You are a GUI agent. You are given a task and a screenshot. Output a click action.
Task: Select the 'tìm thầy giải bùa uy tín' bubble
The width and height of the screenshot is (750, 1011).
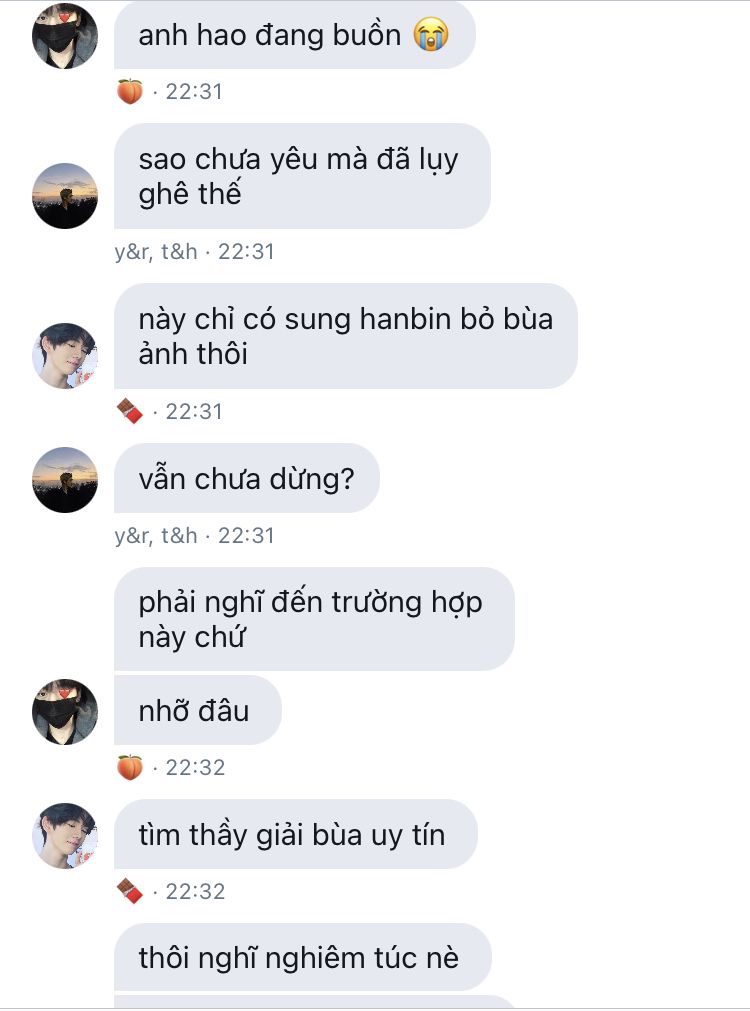pos(296,834)
